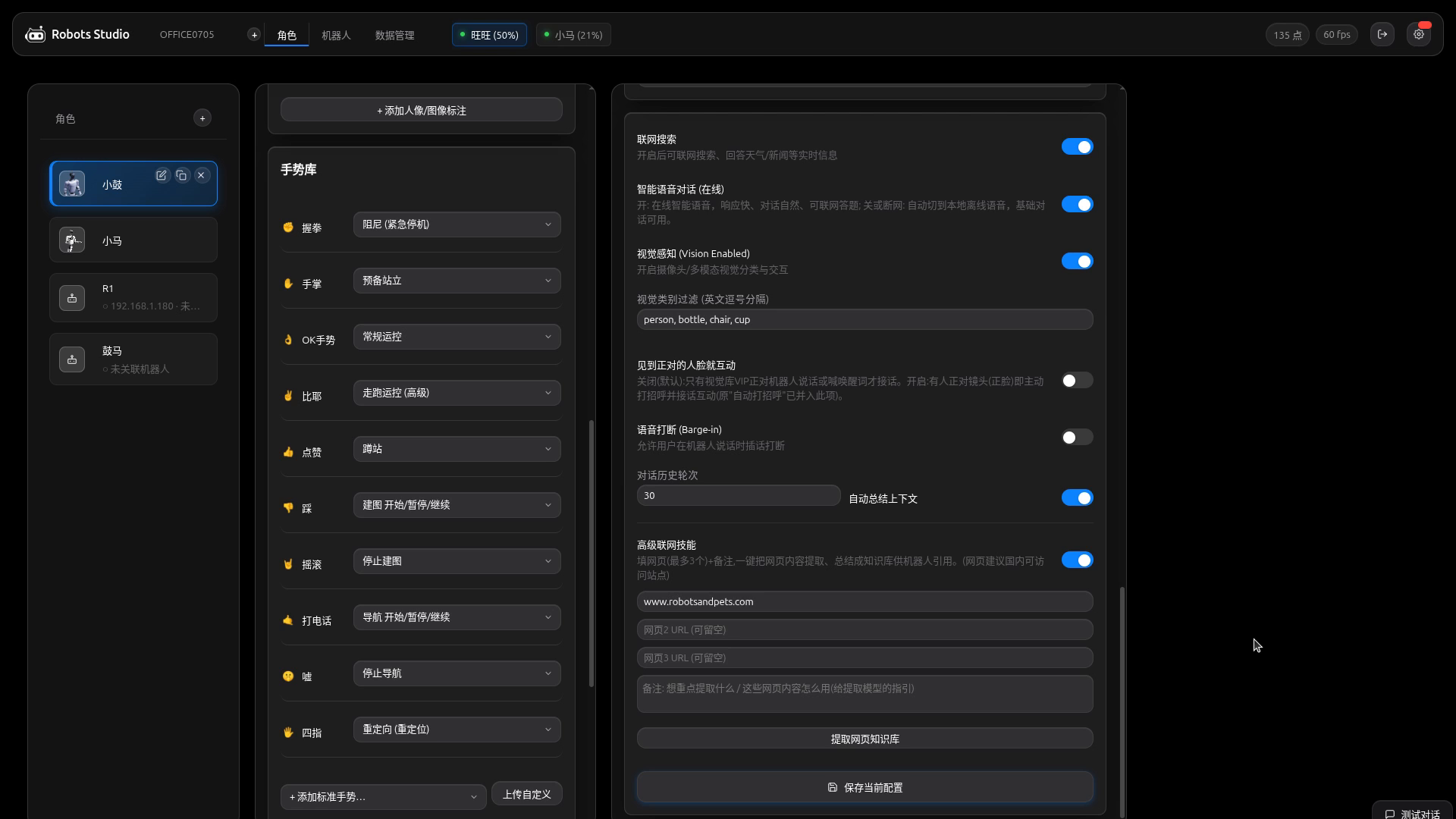Viewport: 1456px width, 819px height.
Task: Switch to the 机器人 tab
Action: tap(336, 35)
